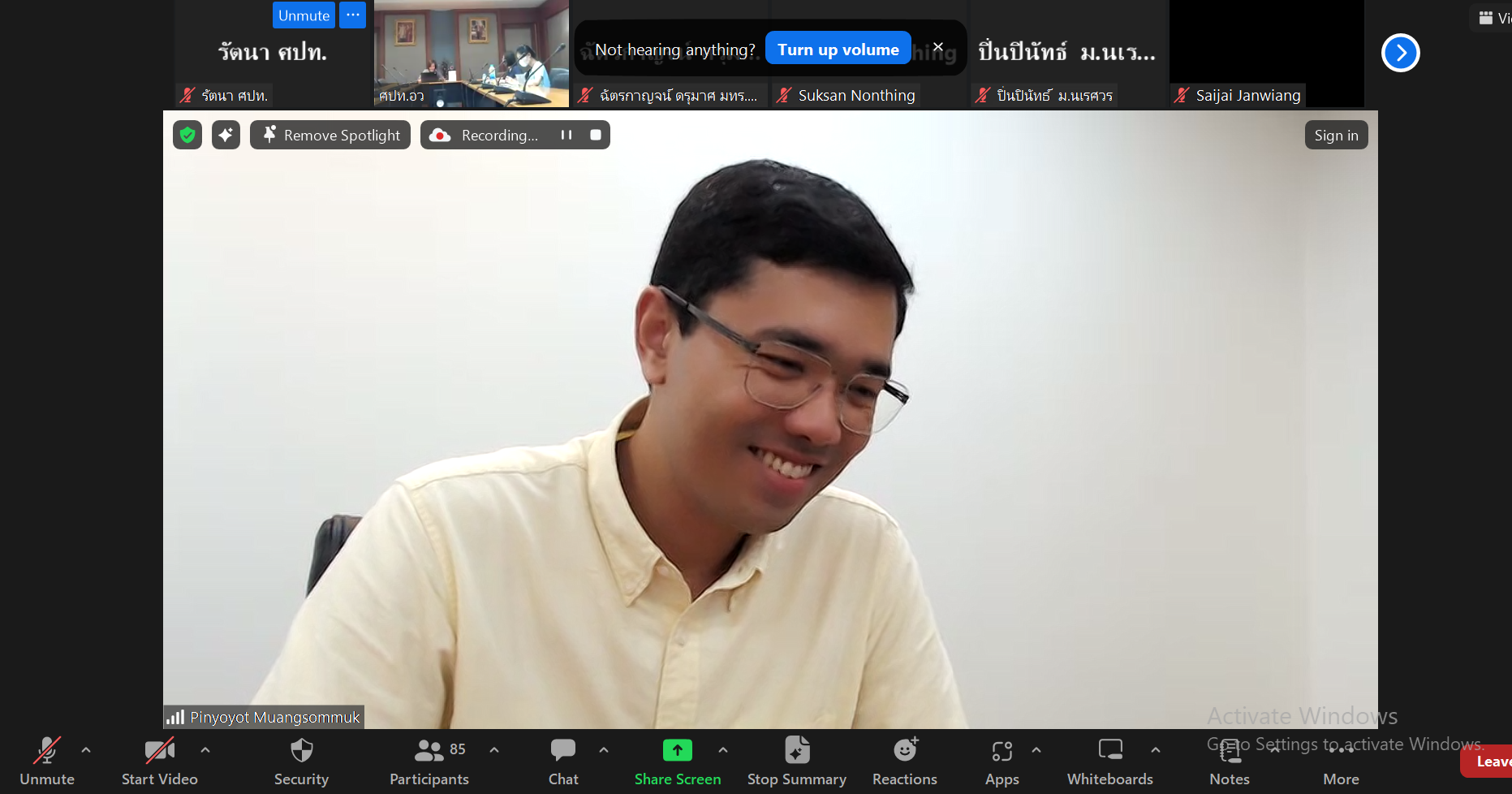Open the View layout menu
The height and width of the screenshot is (794, 1512).
1492,18
